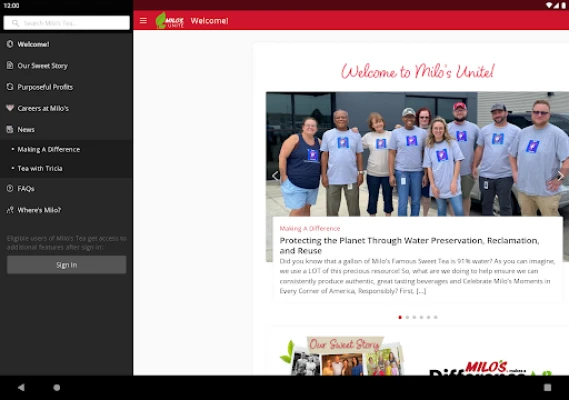Click the News sidebar icon

10,129
